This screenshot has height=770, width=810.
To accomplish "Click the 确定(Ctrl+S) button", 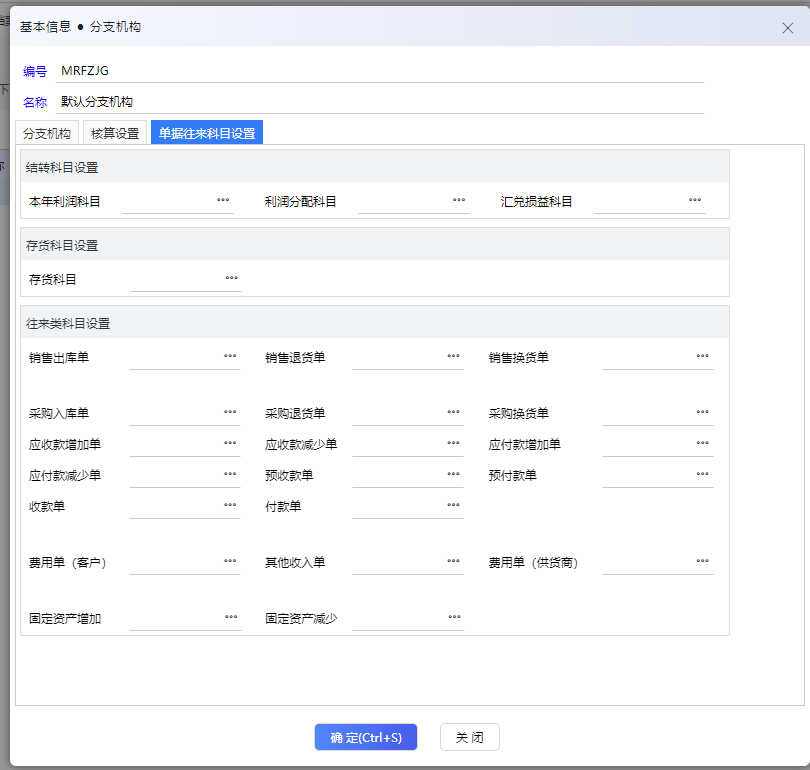I will [366, 738].
